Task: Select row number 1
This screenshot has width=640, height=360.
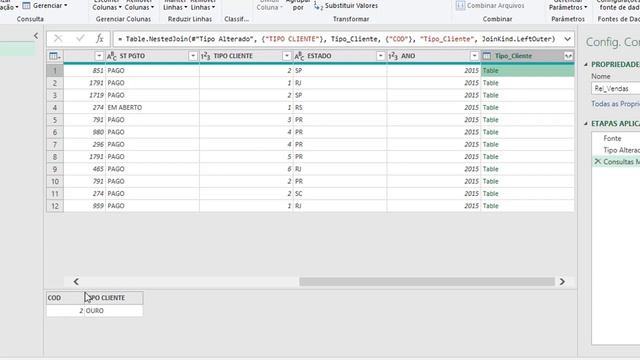Action: click(x=55, y=71)
